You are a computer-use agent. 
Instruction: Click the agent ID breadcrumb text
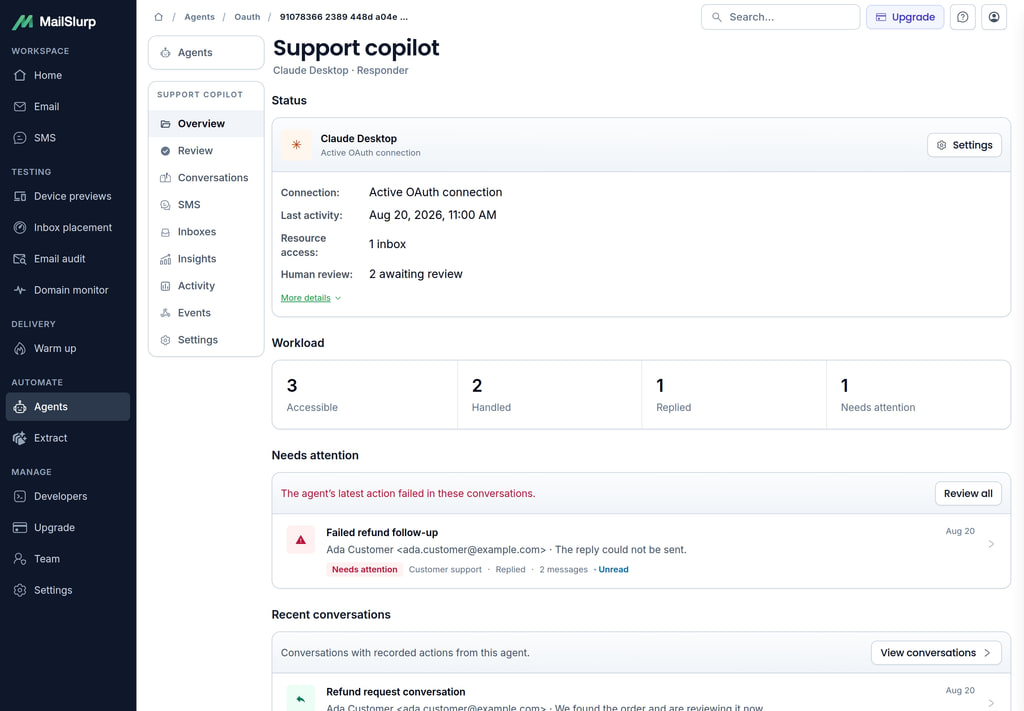click(x=344, y=17)
